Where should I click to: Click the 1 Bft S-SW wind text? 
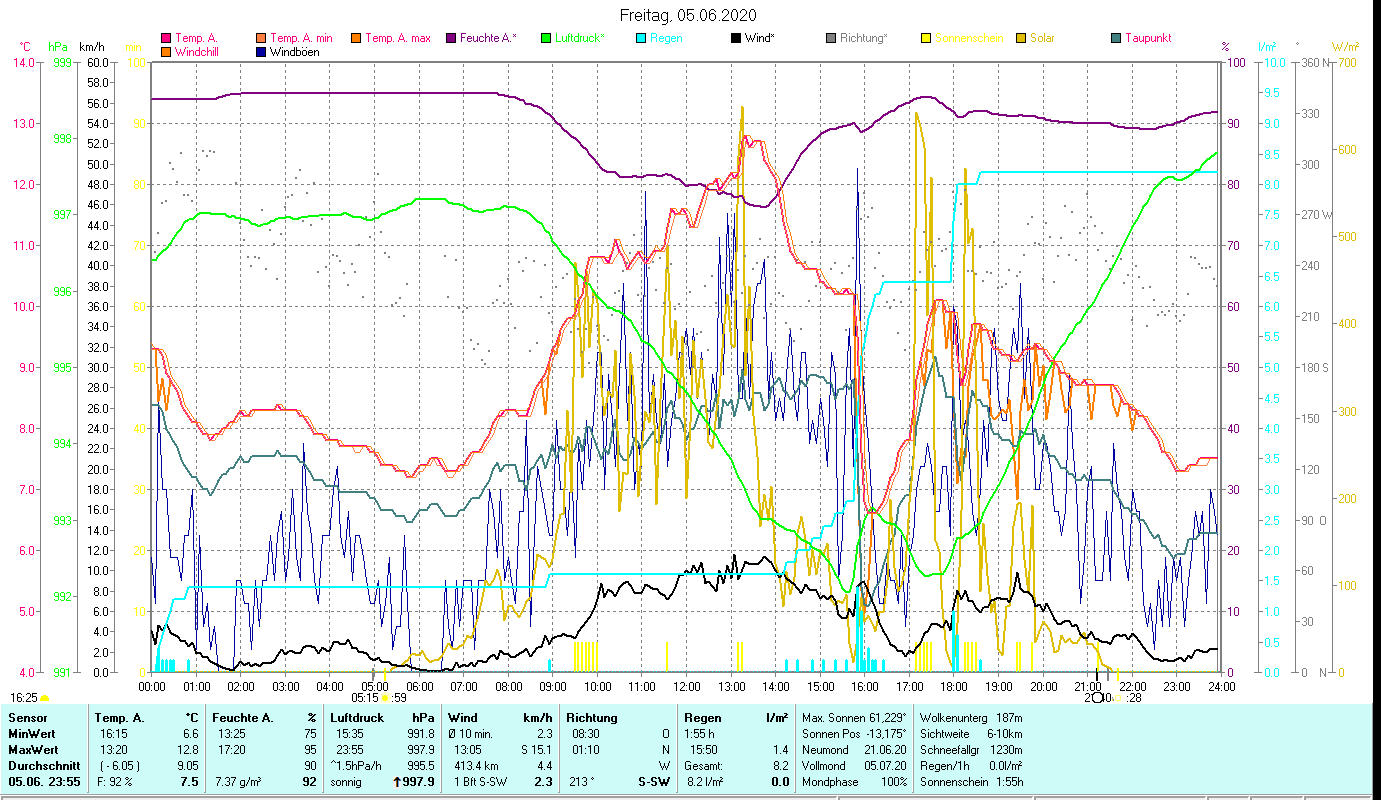pos(481,782)
